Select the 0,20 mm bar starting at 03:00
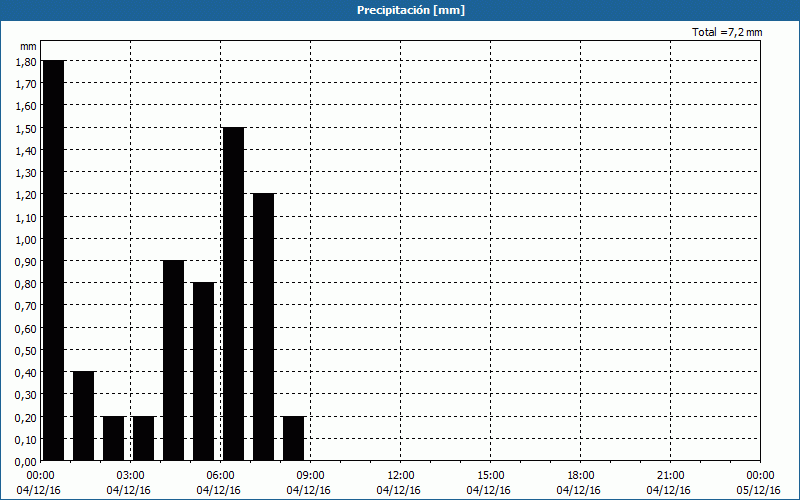The height and width of the screenshot is (500, 800). pos(143,438)
